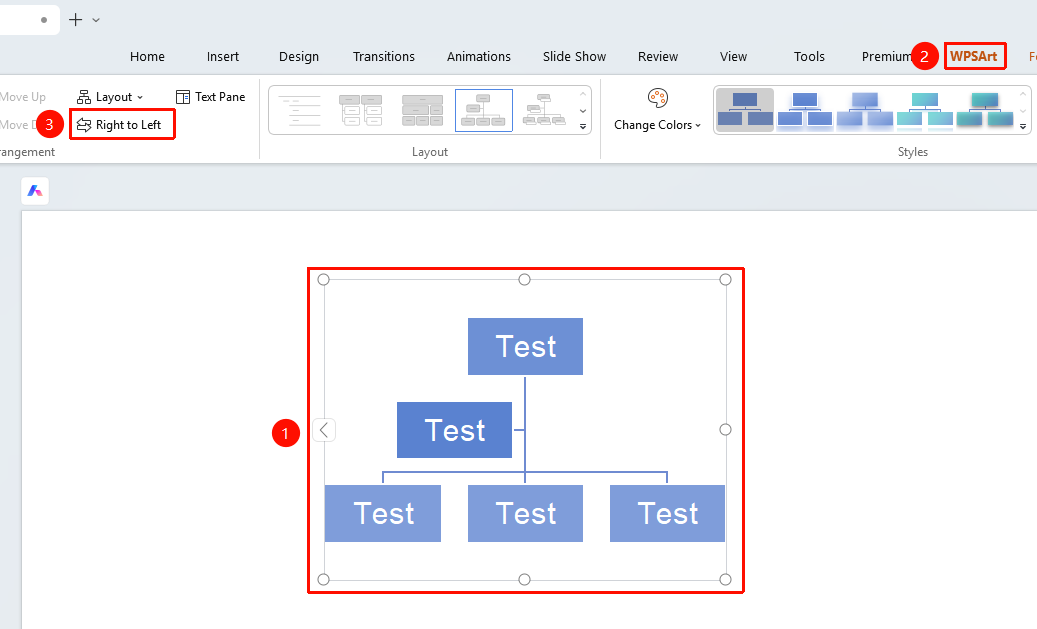Open the Slide Show tab
Screen dimensions: 1037x629
pos(575,57)
